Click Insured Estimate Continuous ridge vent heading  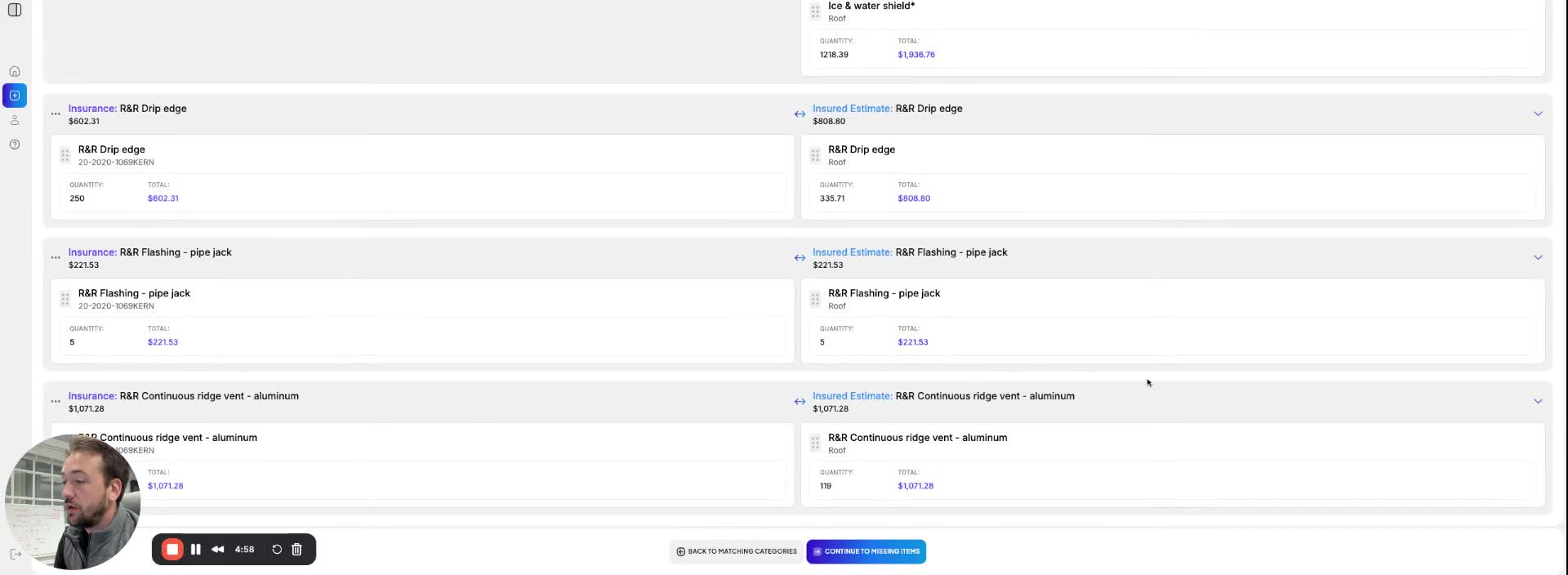tap(943, 396)
